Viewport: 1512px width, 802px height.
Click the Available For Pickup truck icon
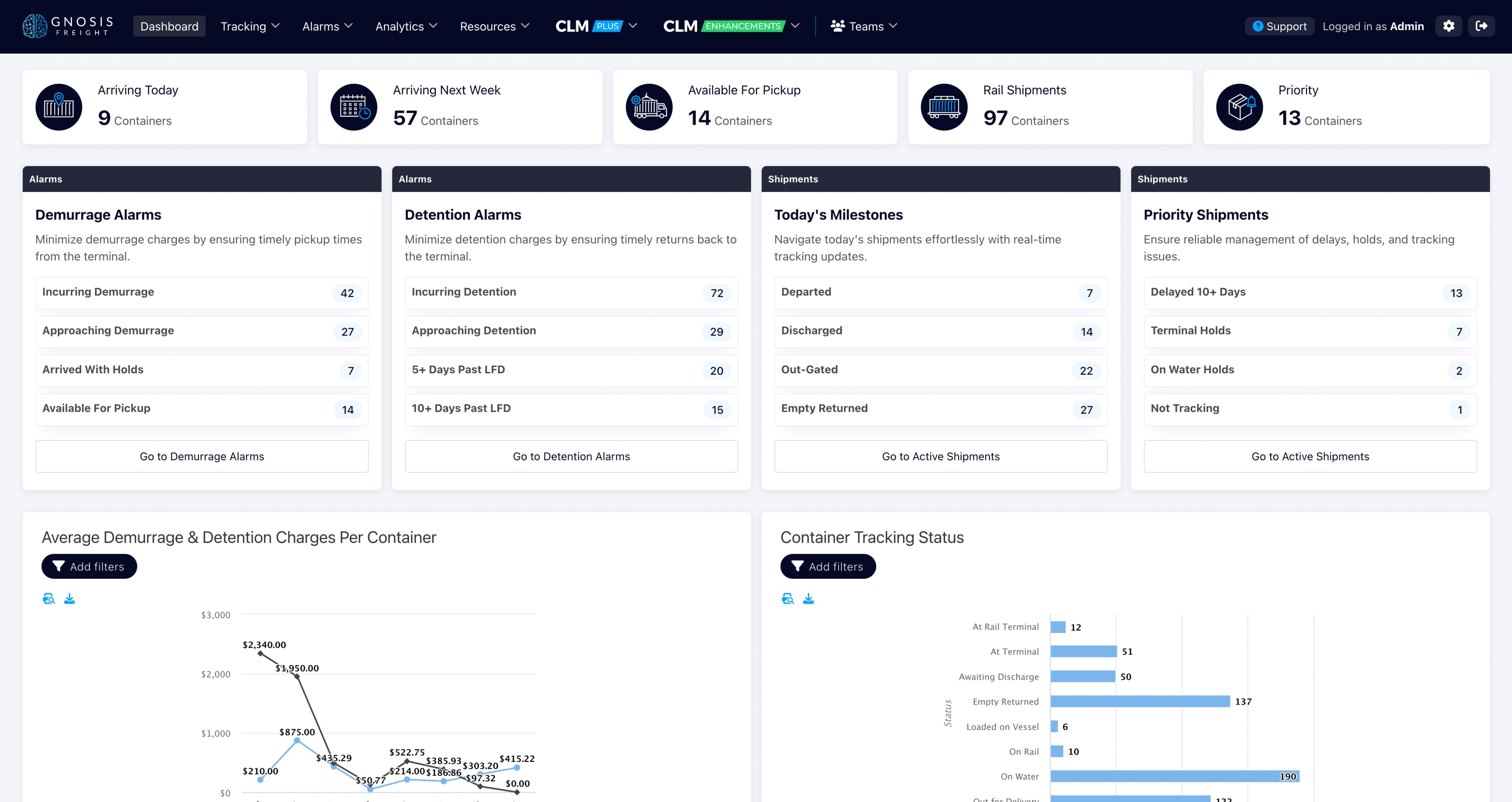point(648,107)
